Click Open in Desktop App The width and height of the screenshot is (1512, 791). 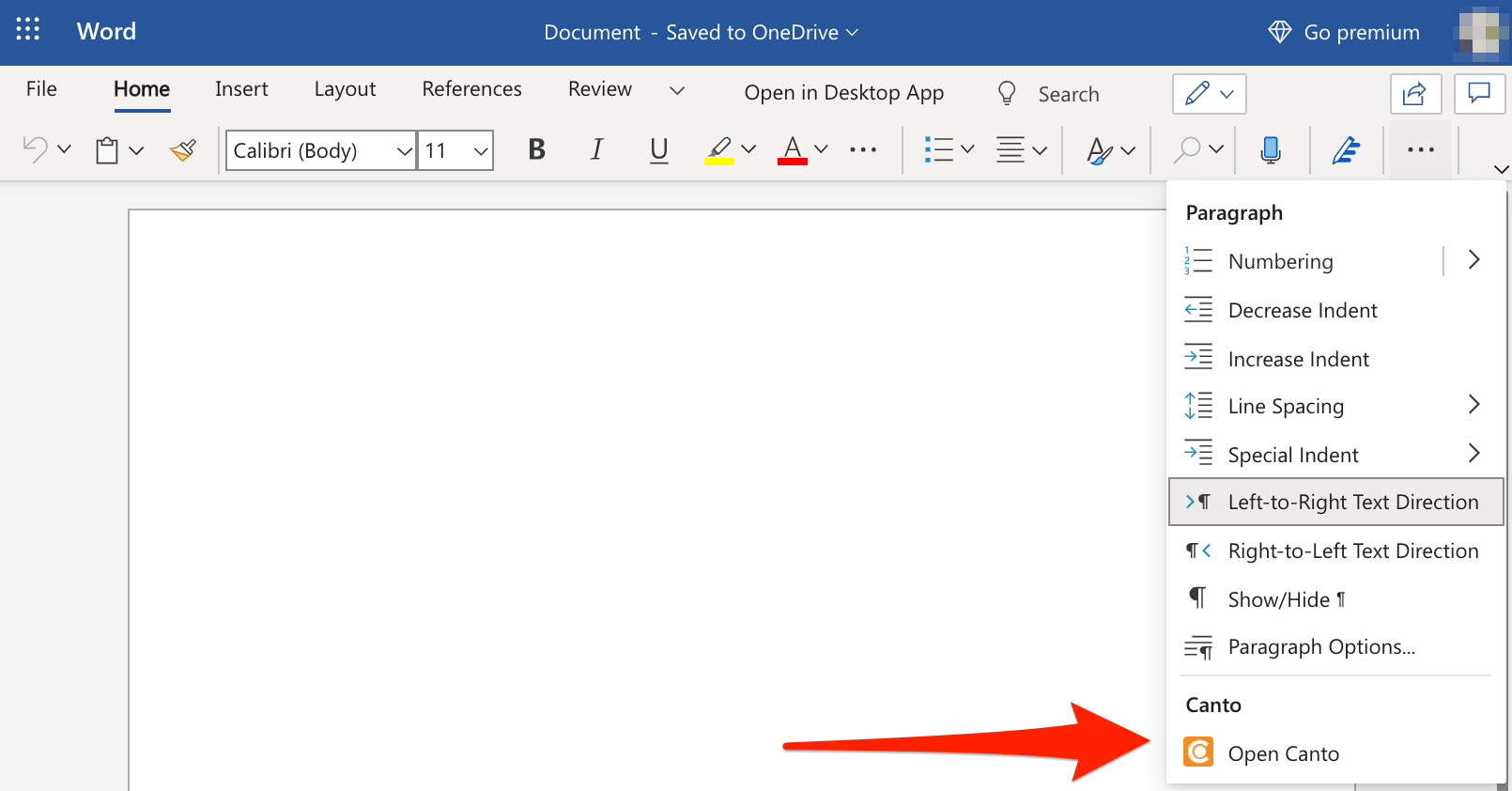pyautogui.click(x=843, y=93)
